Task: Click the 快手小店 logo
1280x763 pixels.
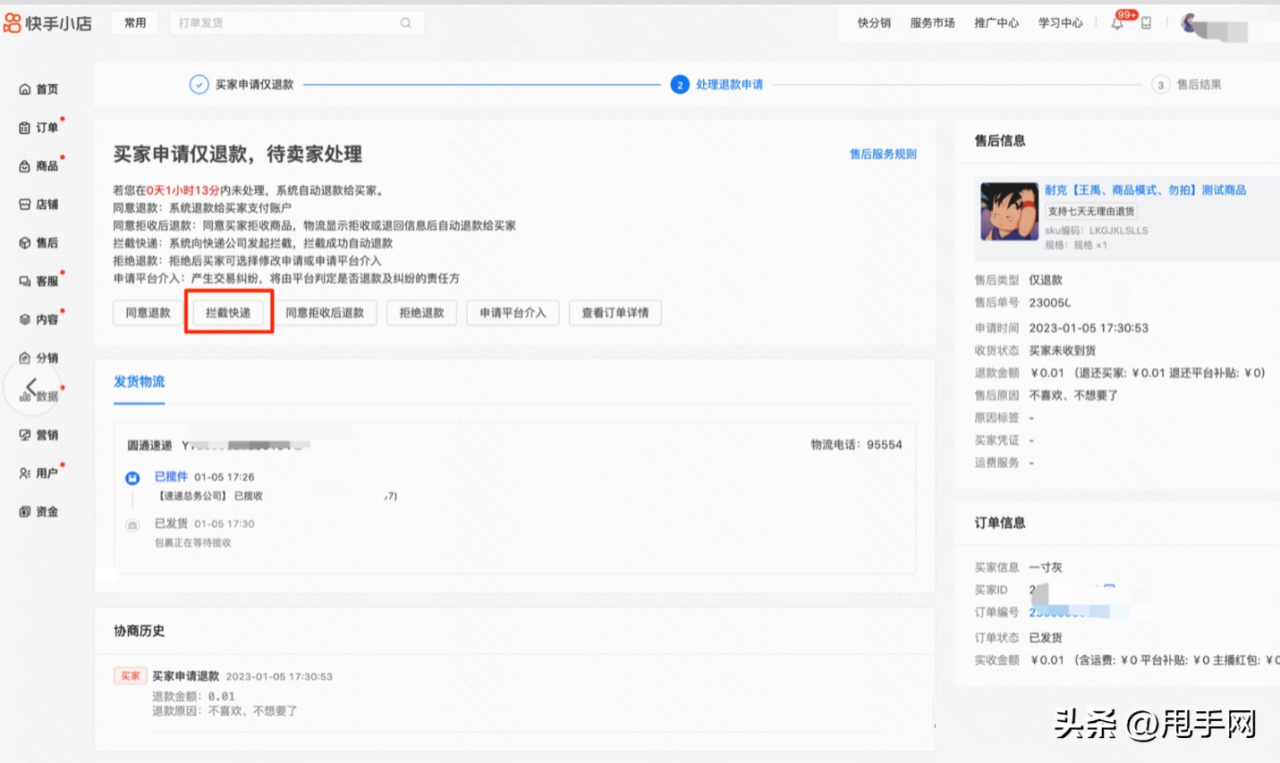Action: pos(48,22)
